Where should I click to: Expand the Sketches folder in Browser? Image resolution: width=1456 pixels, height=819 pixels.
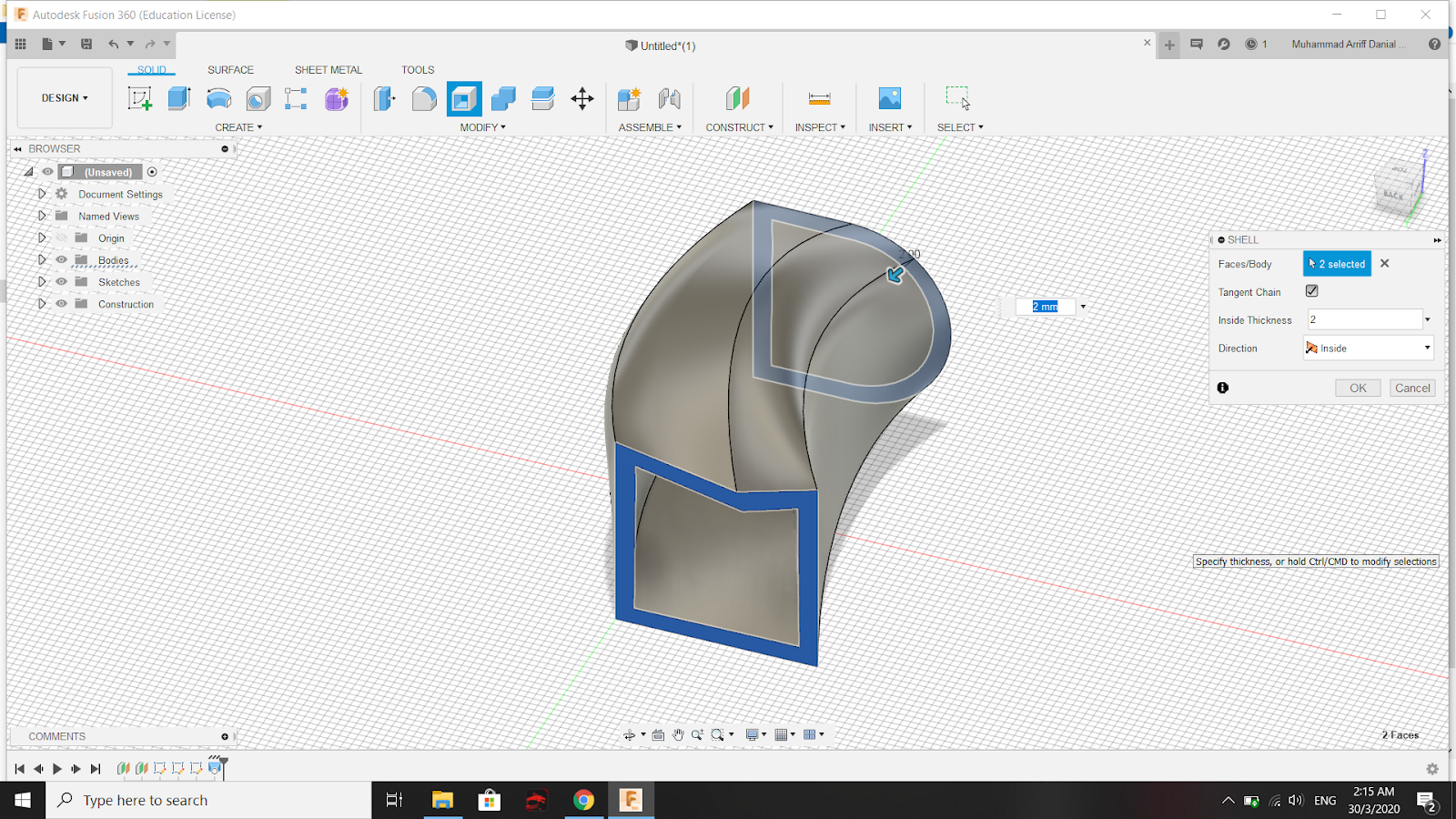click(x=41, y=281)
